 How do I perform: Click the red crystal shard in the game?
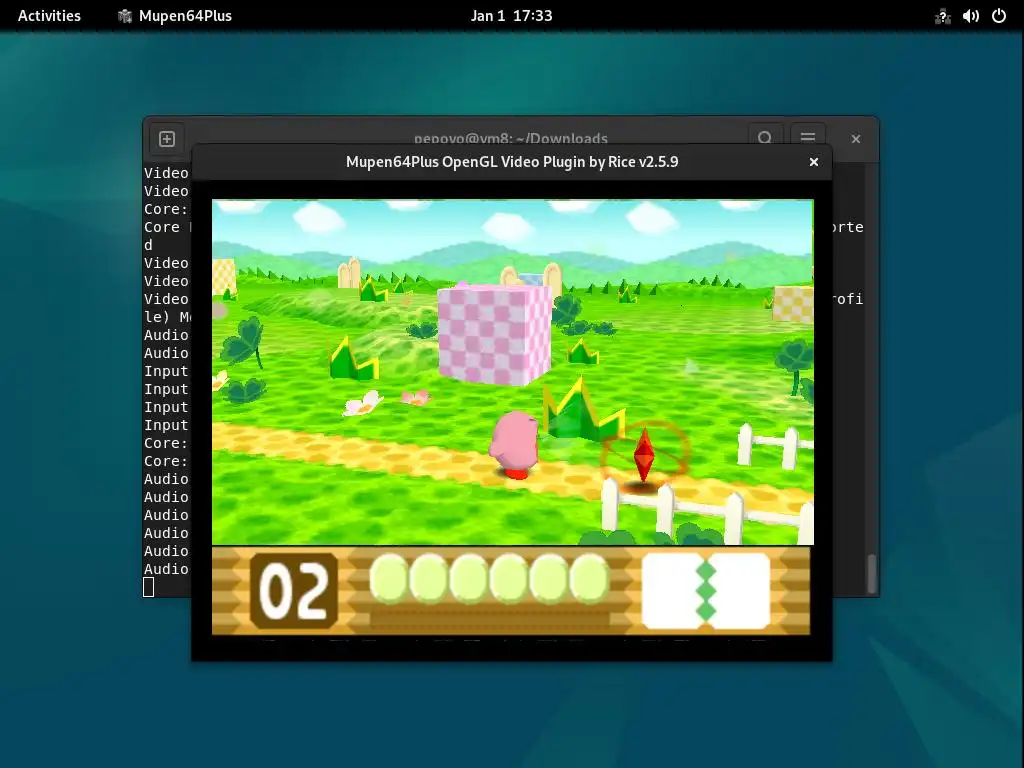644,455
